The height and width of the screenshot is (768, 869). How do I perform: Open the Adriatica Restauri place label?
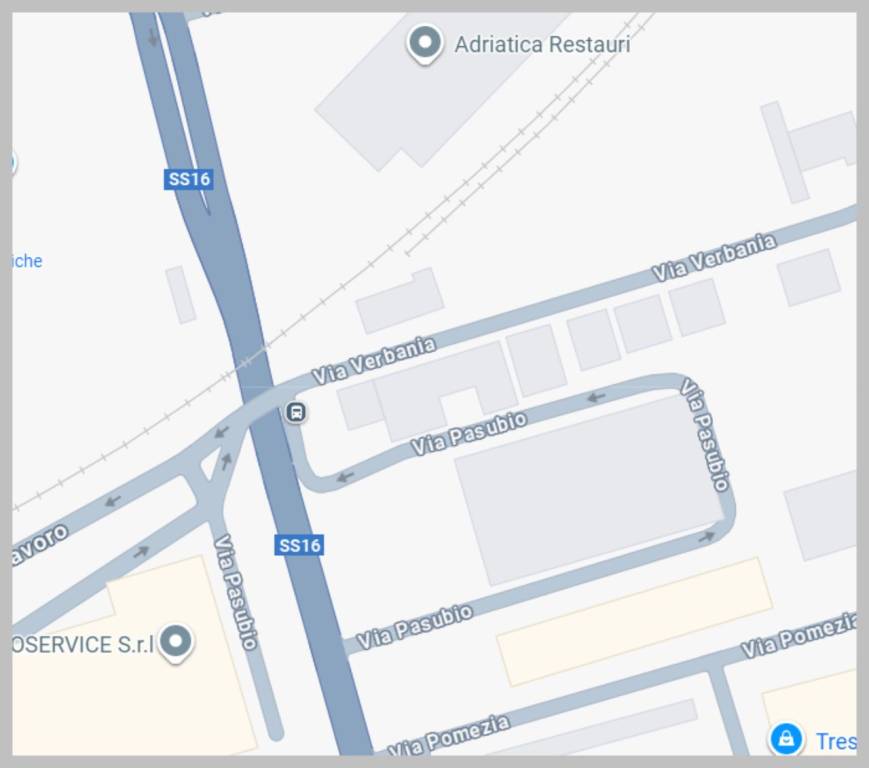pyautogui.click(x=542, y=44)
